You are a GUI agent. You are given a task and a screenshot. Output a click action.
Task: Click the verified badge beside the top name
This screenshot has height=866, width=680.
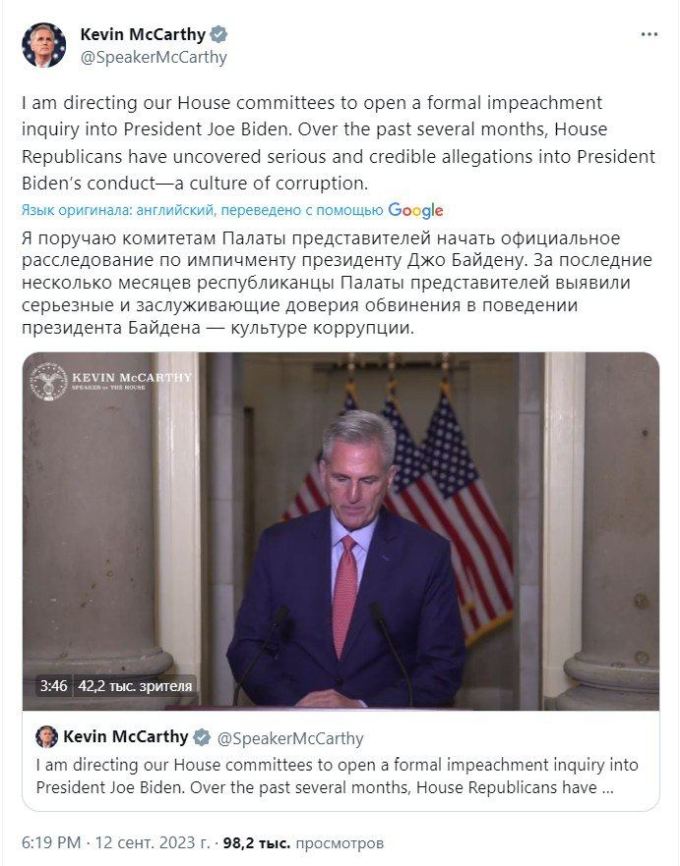pyautogui.click(x=219, y=35)
